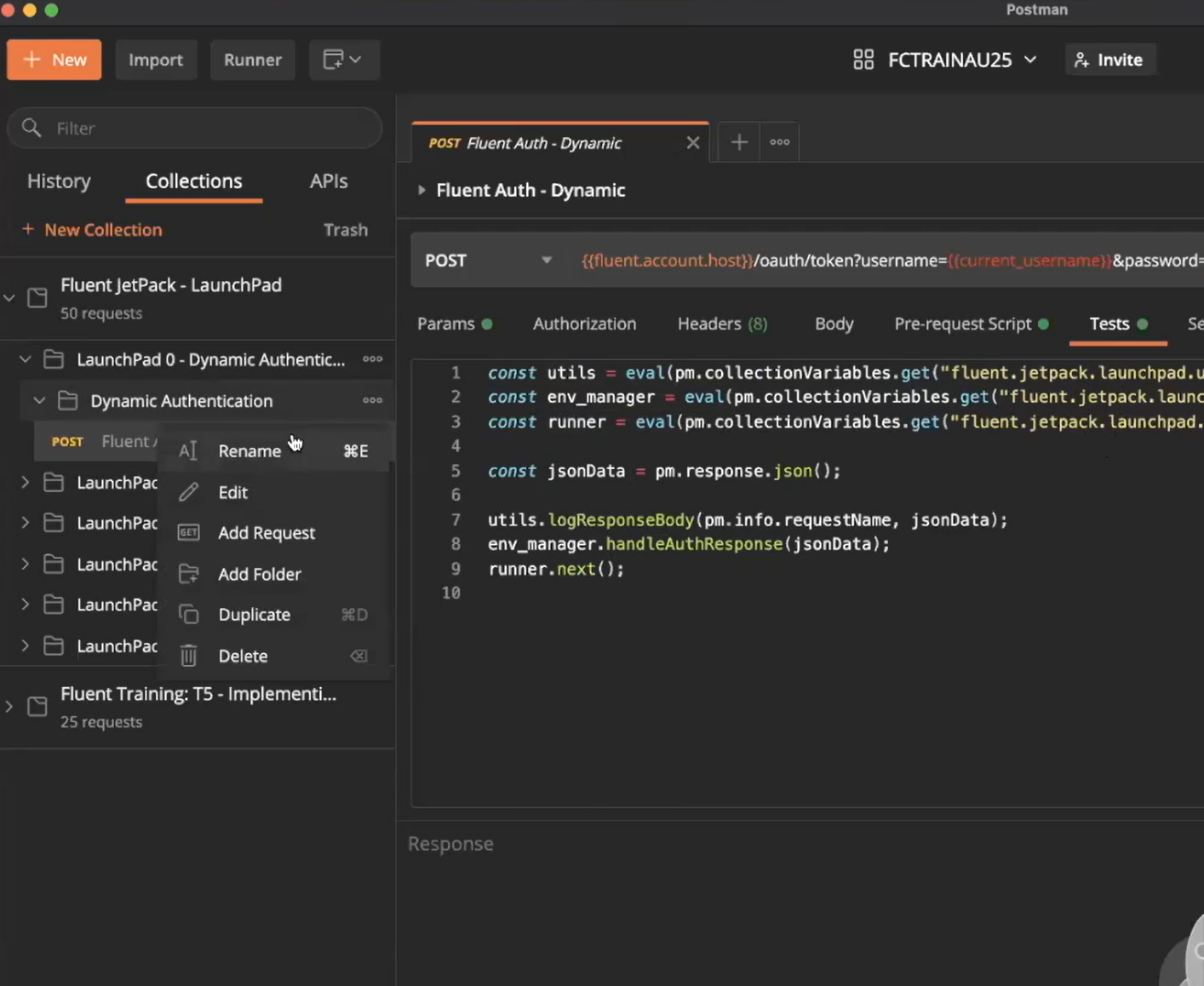Open new tab with plus icon
Image resolution: width=1204 pixels, height=986 pixels.
(x=738, y=142)
